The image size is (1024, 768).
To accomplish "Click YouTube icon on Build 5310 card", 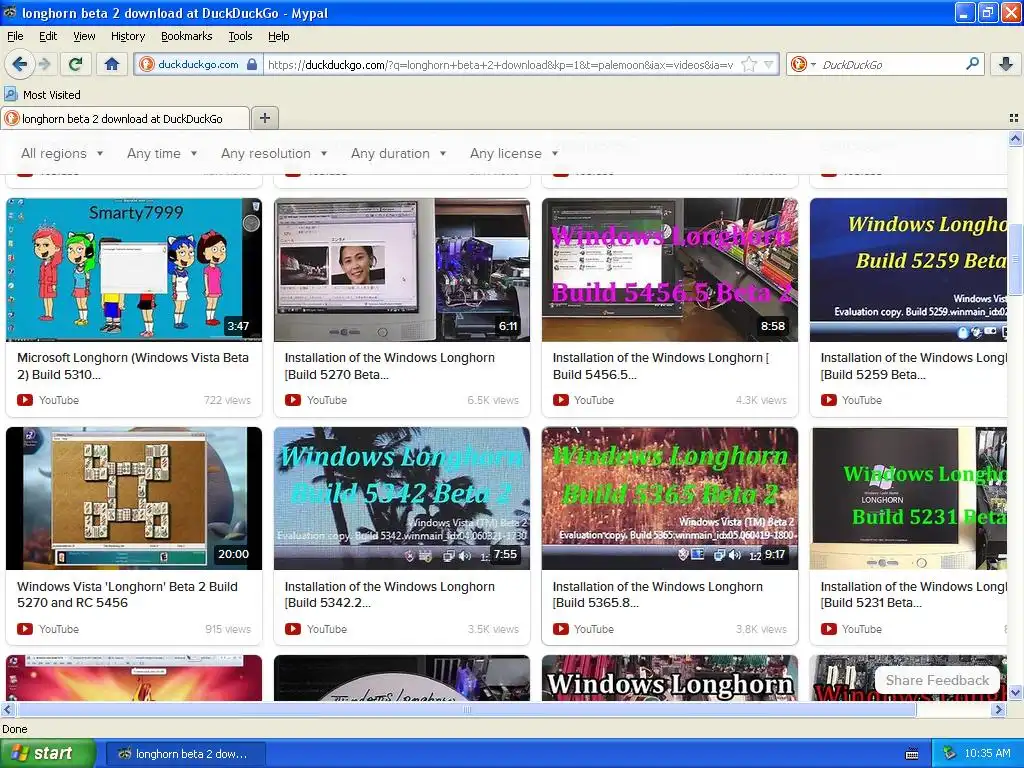I will click(25, 400).
